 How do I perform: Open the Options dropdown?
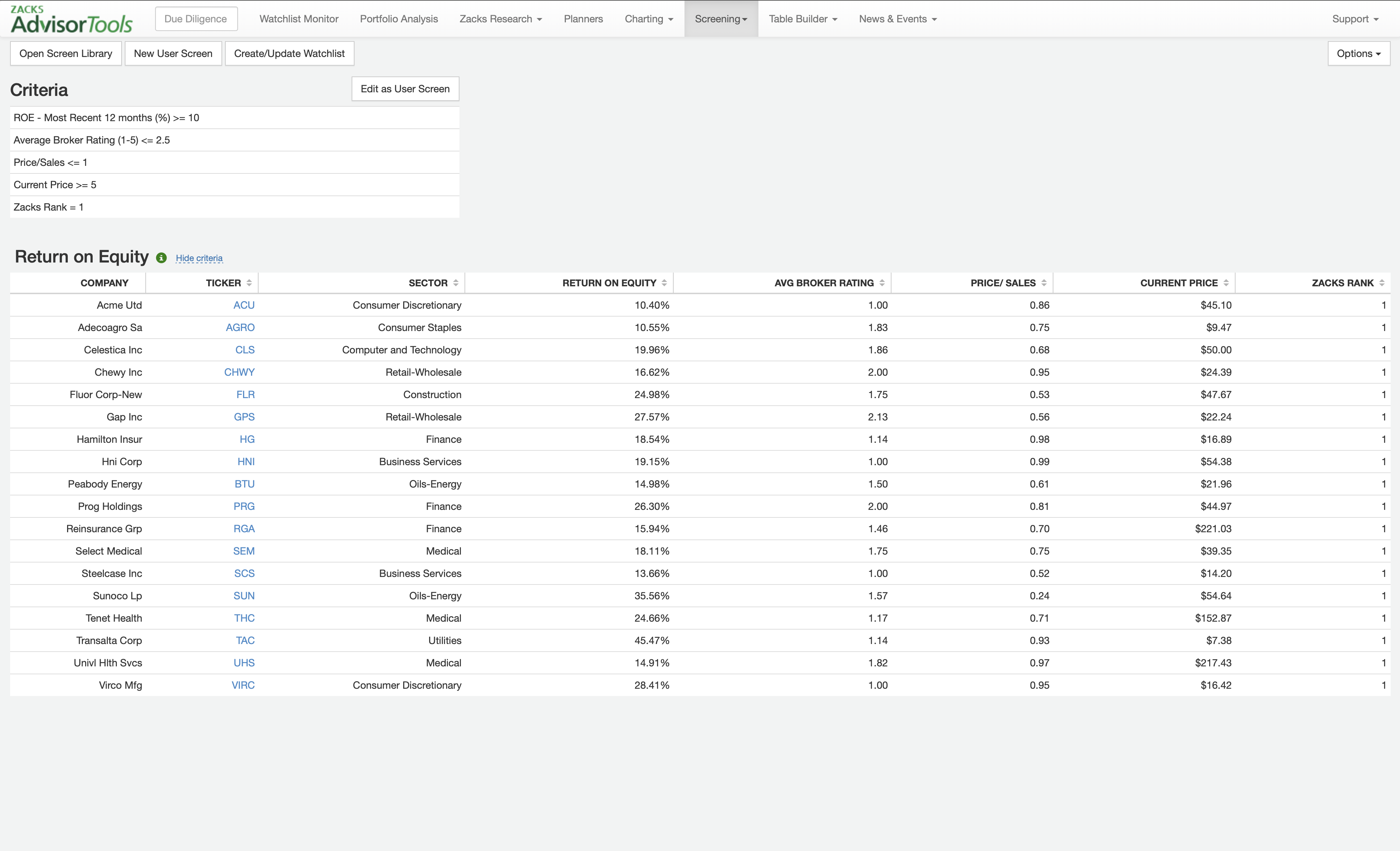pyautogui.click(x=1359, y=53)
